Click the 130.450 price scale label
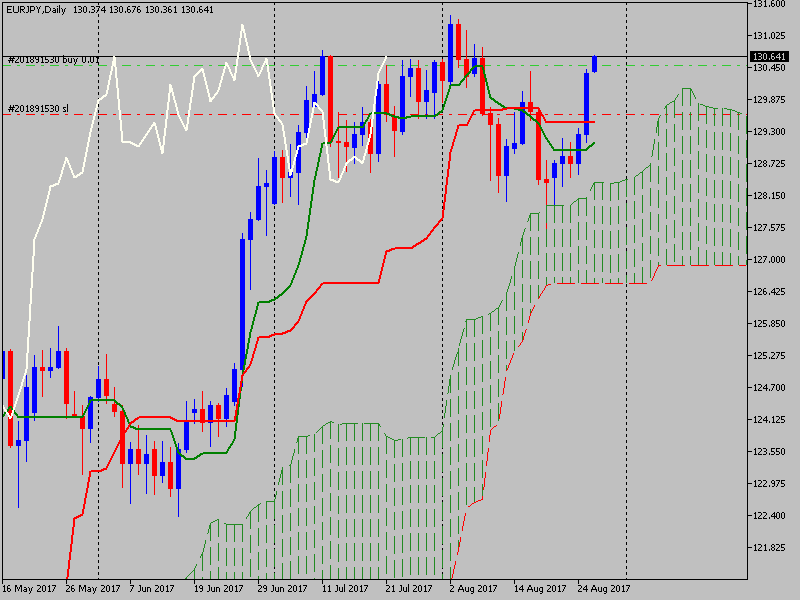This screenshot has width=800, height=600. [x=769, y=68]
